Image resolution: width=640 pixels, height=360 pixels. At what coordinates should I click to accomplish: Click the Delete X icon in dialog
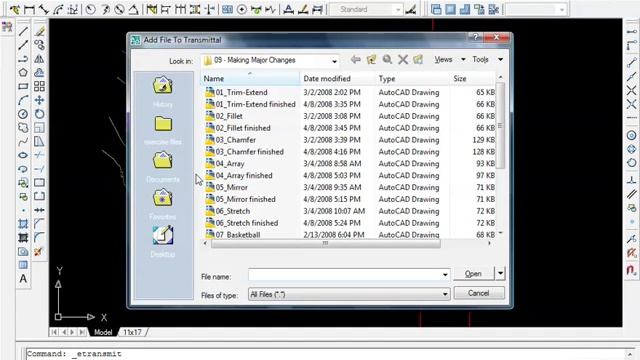coord(403,60)
